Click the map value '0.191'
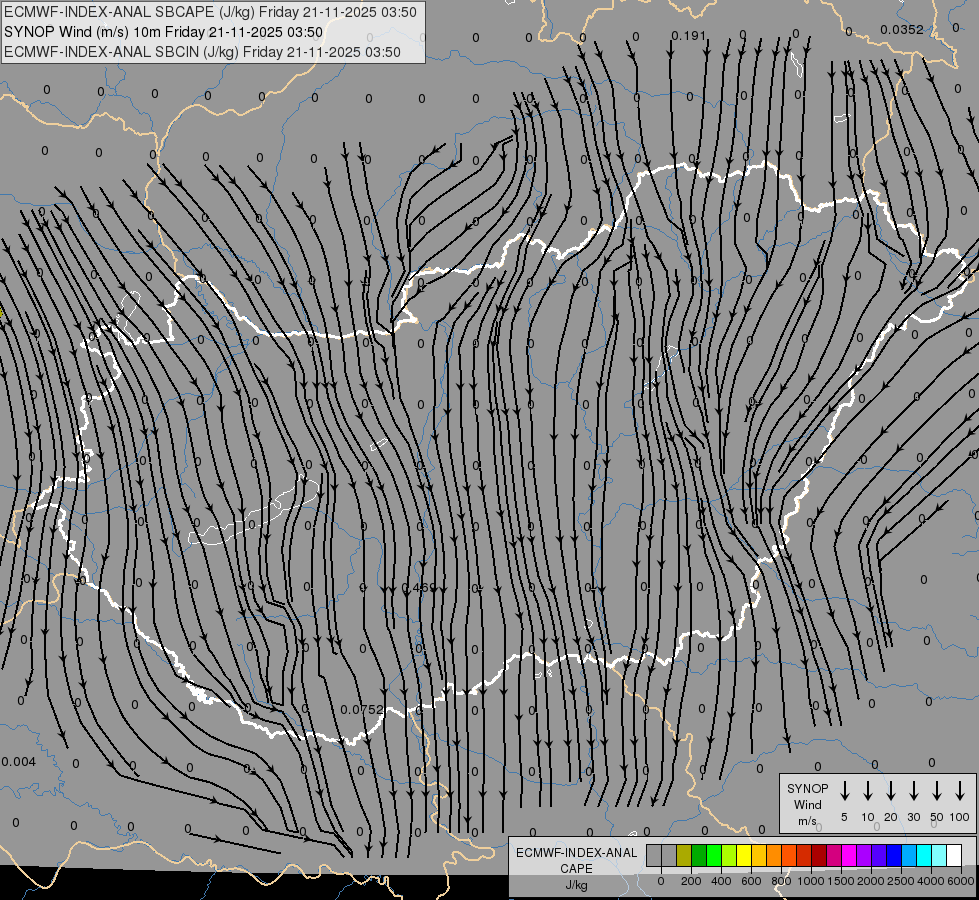 (x=688, y=36)
